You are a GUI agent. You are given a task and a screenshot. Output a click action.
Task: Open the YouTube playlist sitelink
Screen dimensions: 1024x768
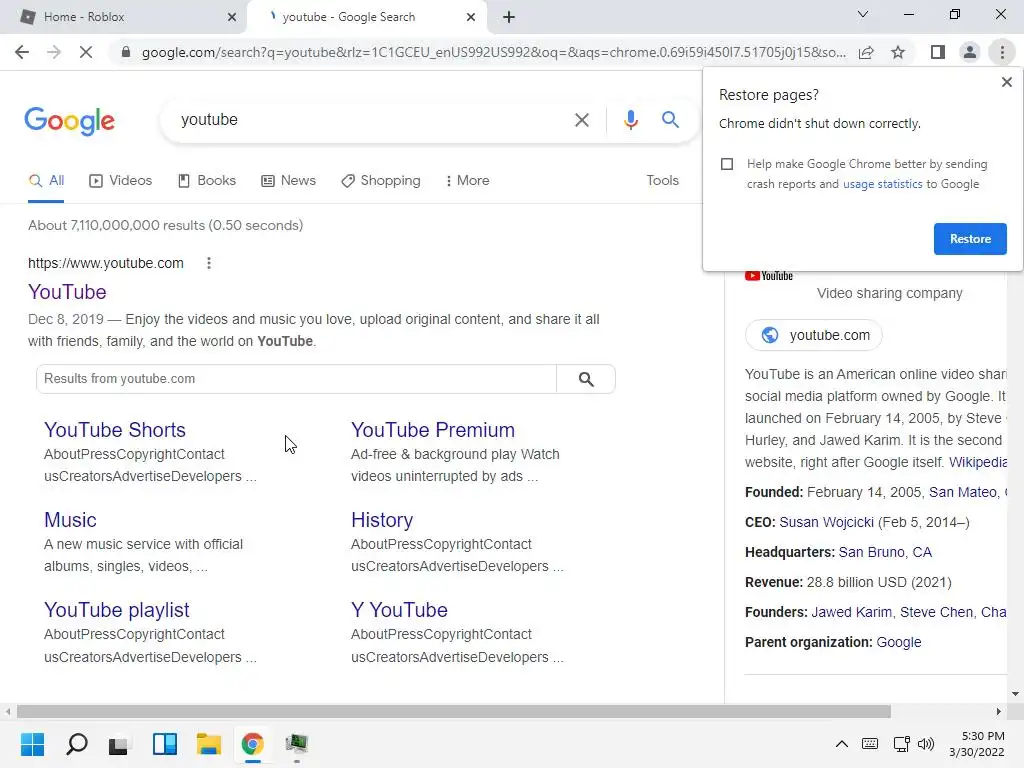[116, 610]
